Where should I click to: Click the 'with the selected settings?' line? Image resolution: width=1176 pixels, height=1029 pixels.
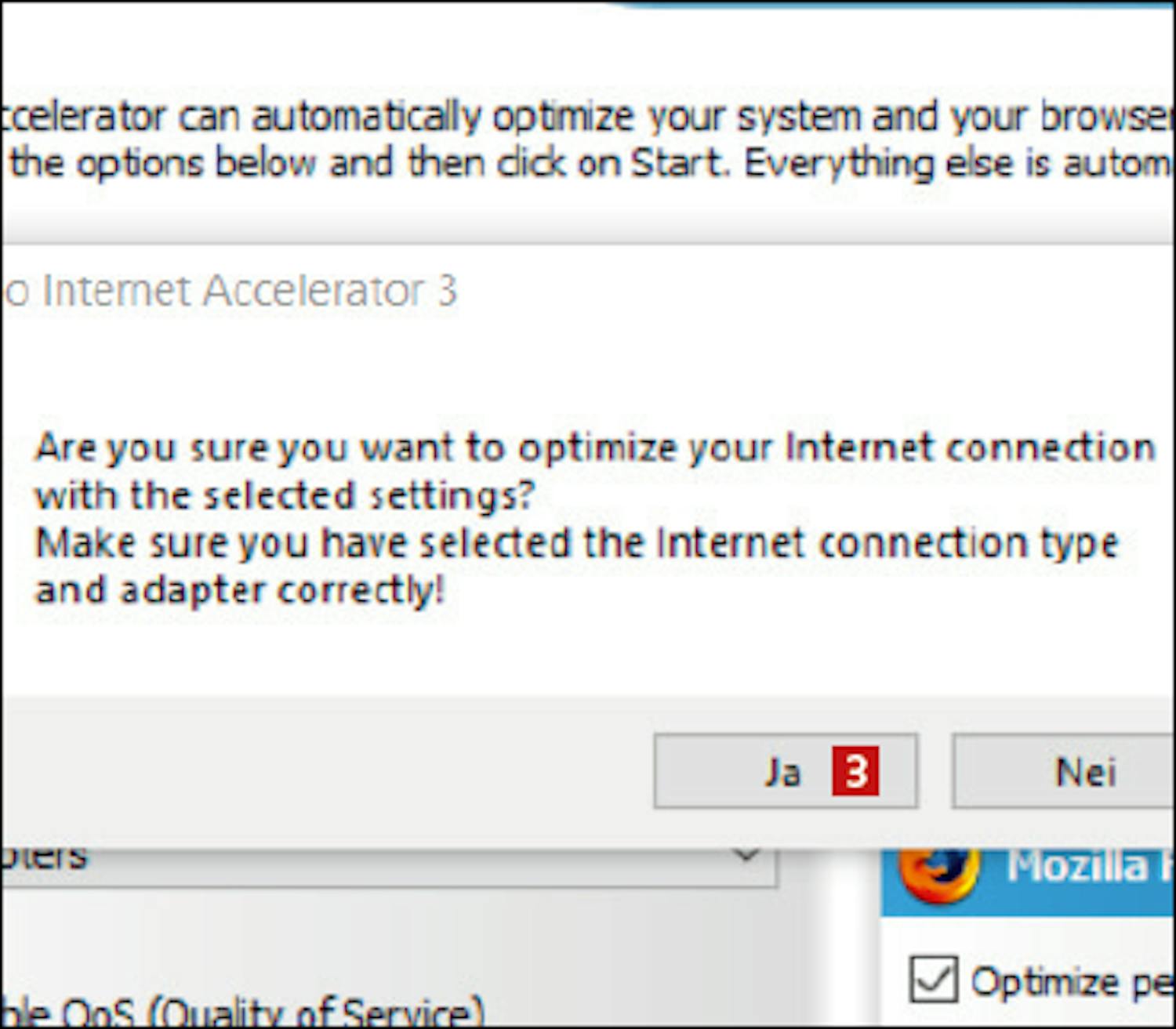[284, 496]
